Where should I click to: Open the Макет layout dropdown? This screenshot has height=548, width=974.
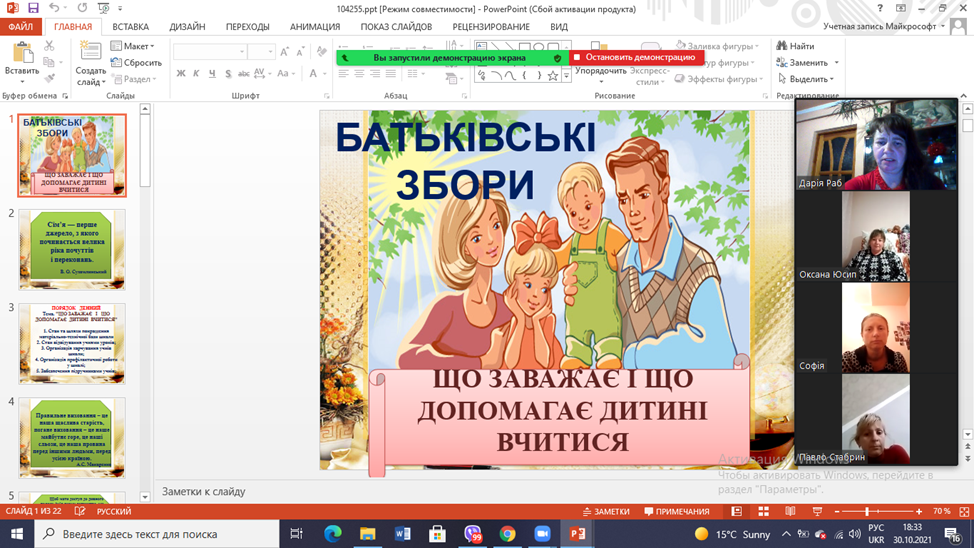click(x=132, y=46)
